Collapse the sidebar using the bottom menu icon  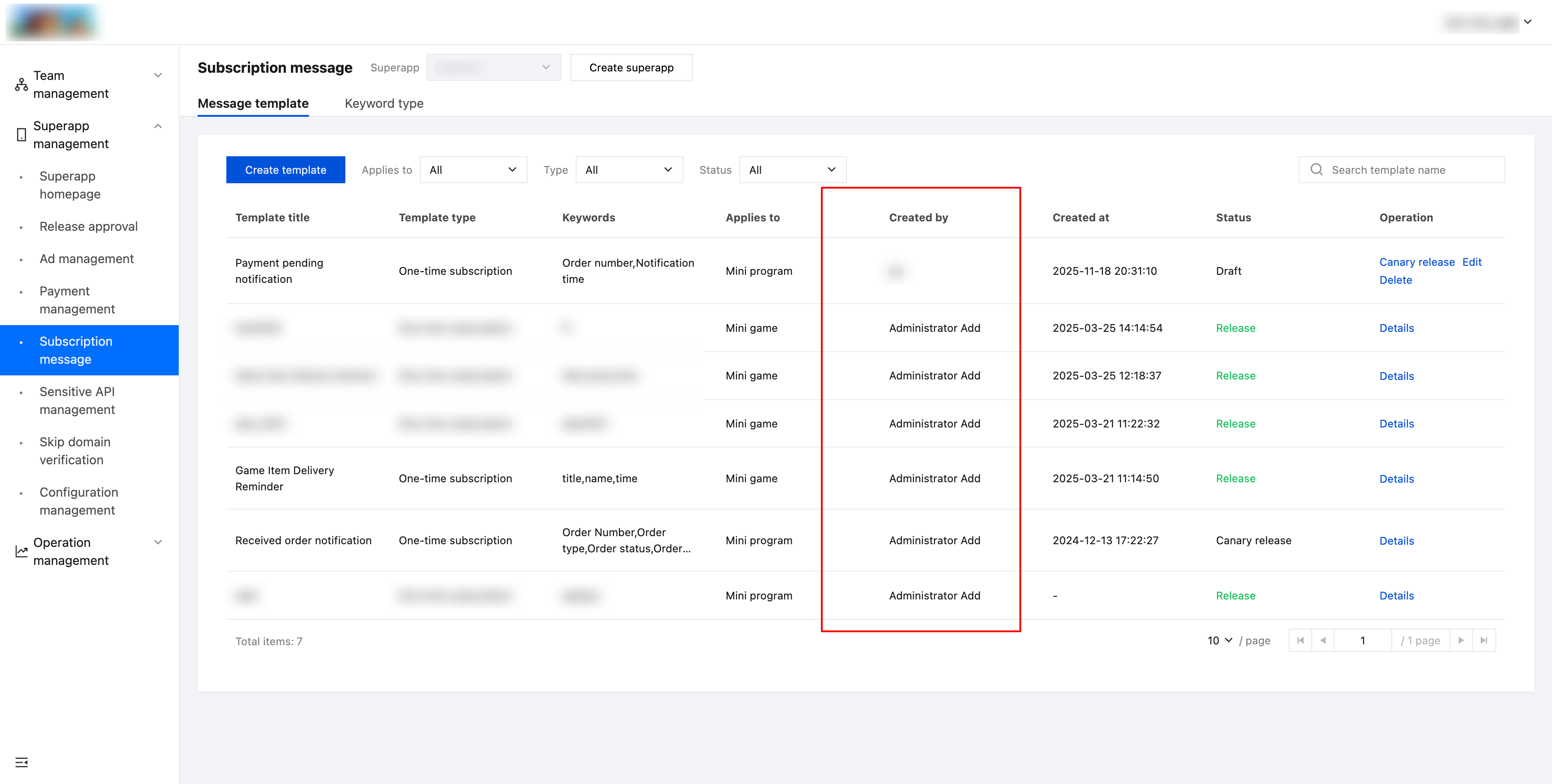click(22, 762)
